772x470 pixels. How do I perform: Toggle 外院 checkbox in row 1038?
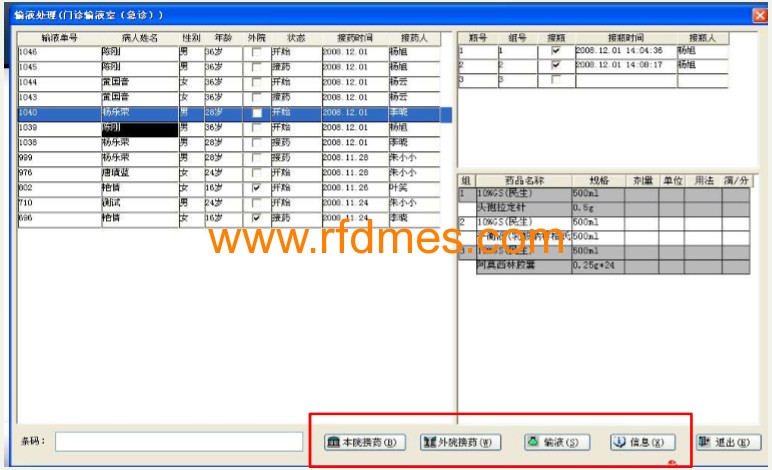pos(257,143)
